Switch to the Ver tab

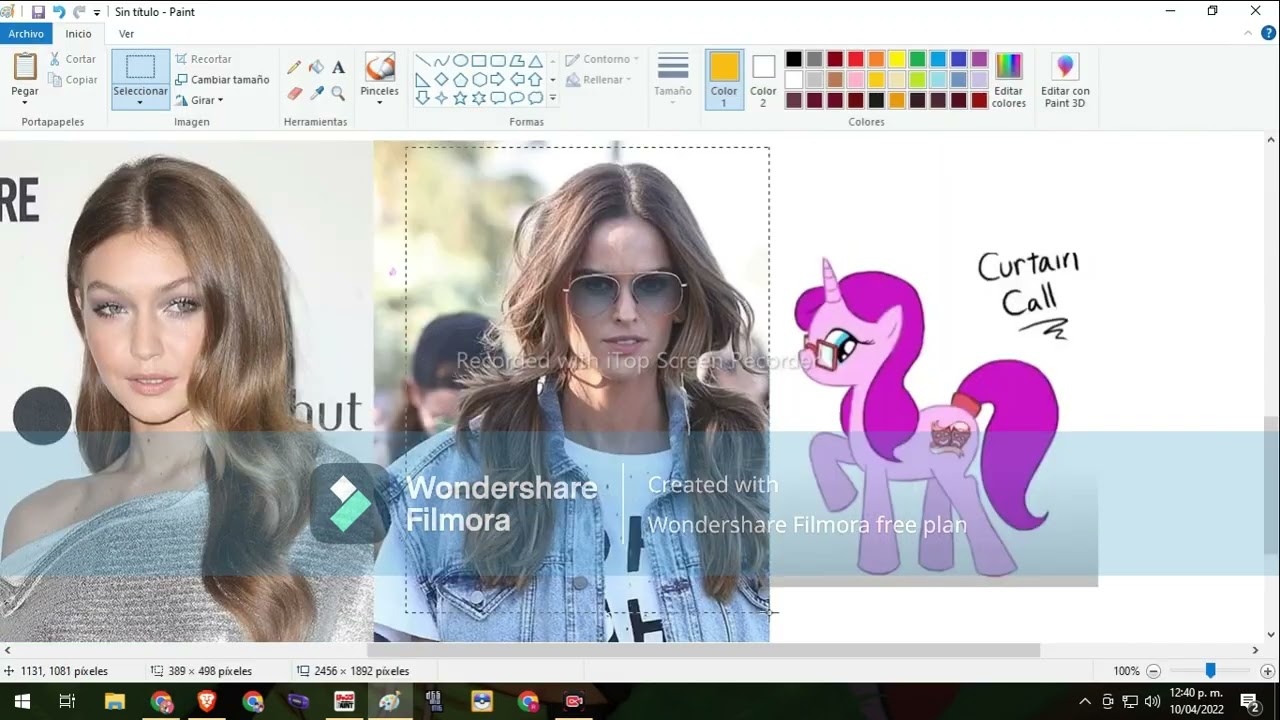[x=126, y=33]
